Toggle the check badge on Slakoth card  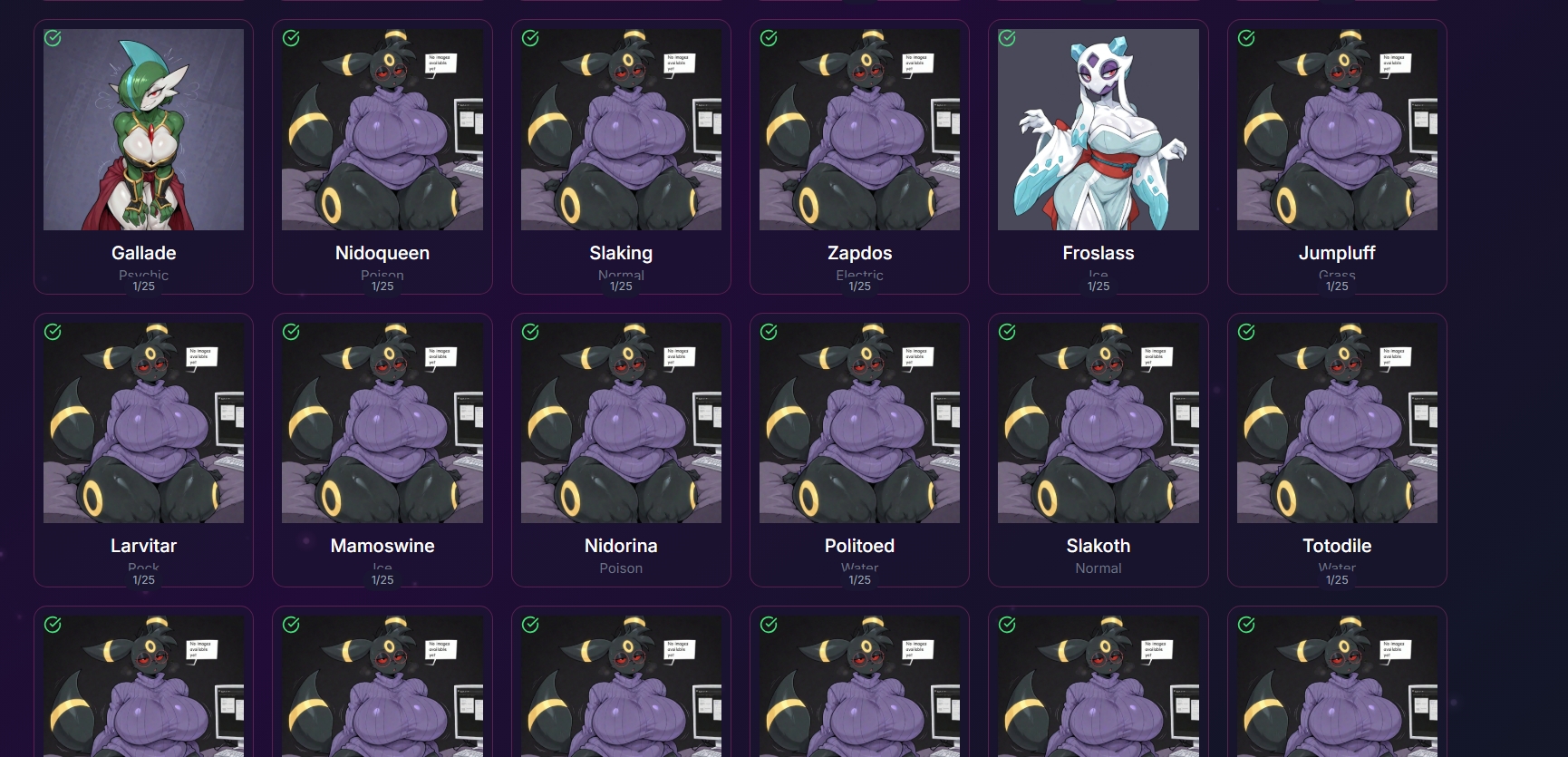[x=1007, y=332]
